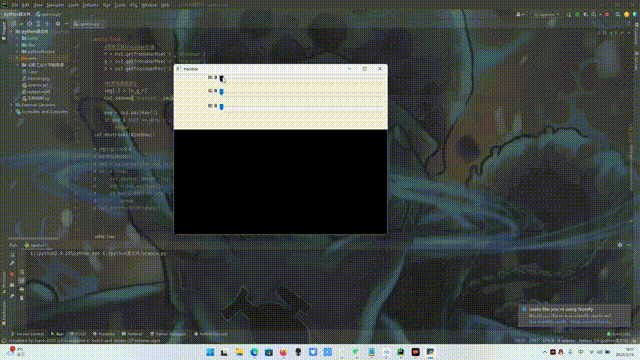The image size is (640, 360).
Task: Open Project panel settings gear
Action: coord(58,24)
